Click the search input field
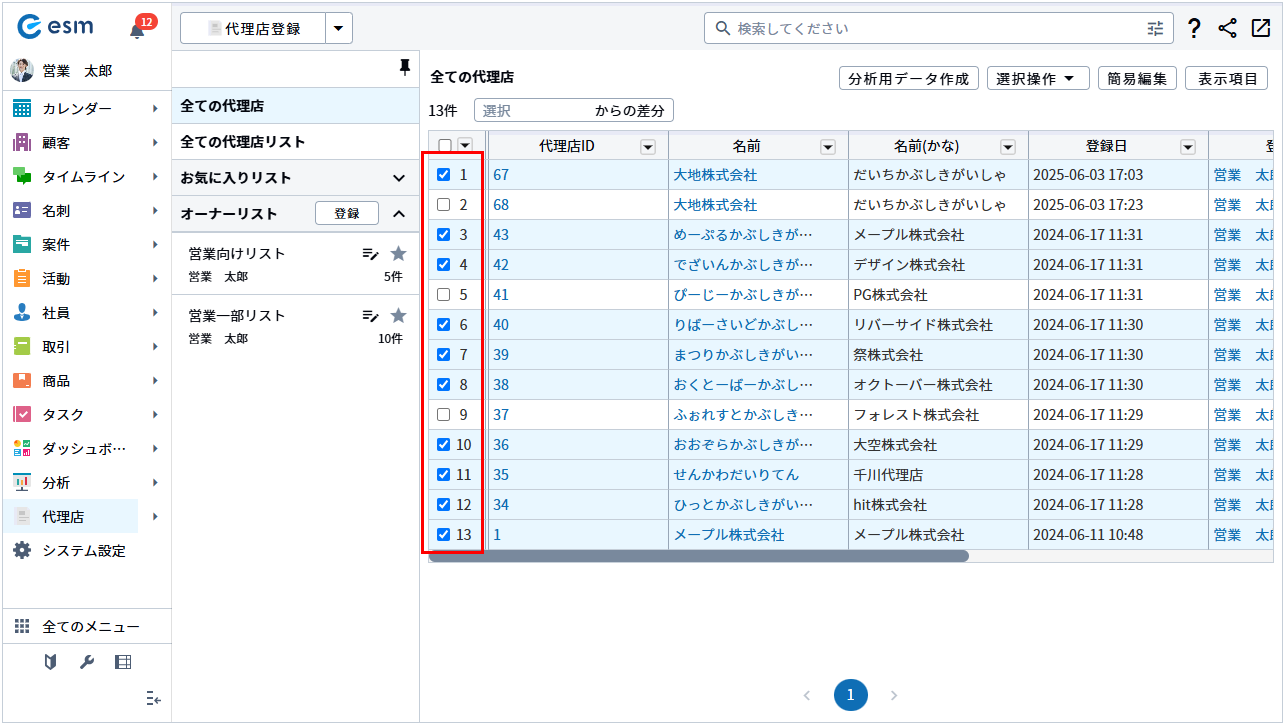 (940, 28)
